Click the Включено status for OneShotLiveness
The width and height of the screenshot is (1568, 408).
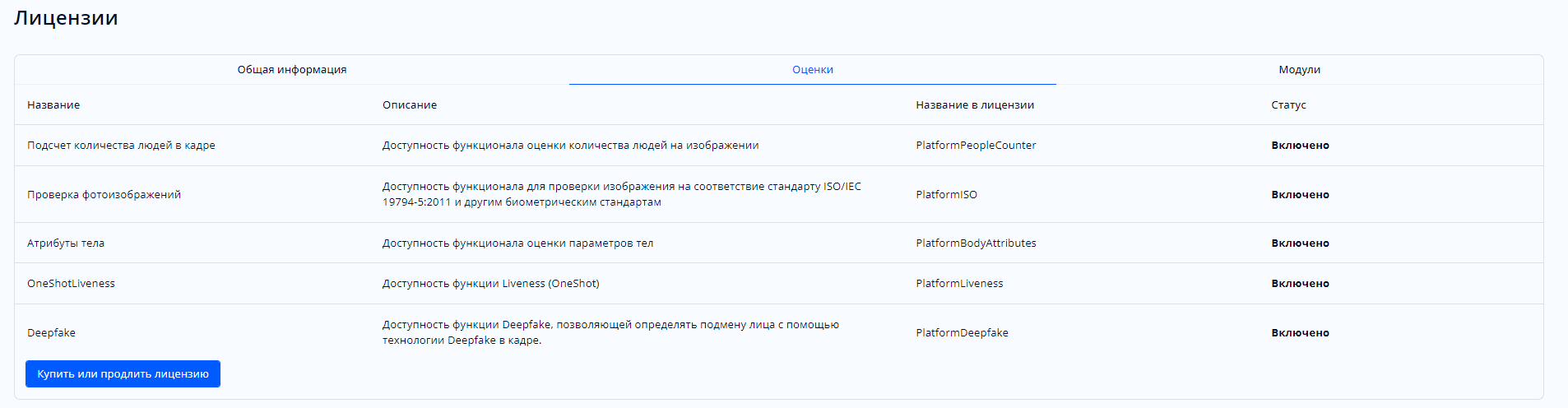[1300, 284]
